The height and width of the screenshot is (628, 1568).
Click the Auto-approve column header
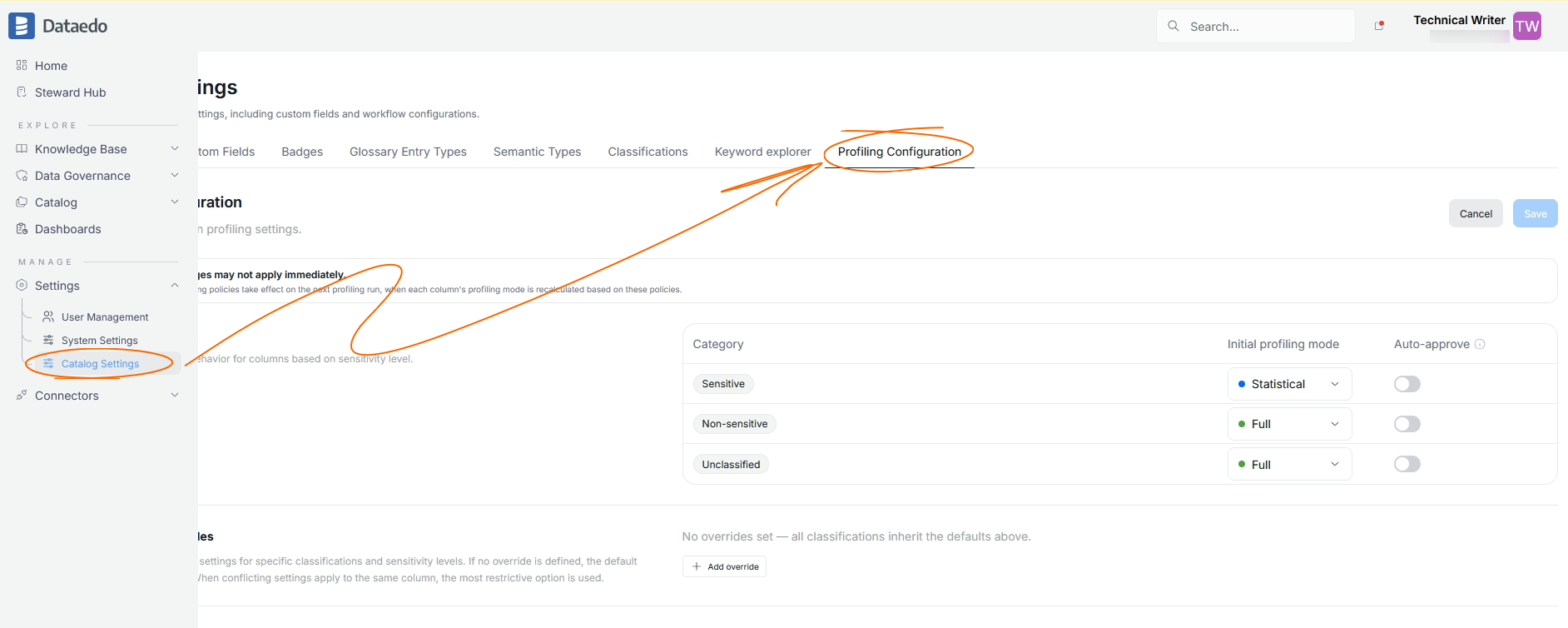(1432, 344)
